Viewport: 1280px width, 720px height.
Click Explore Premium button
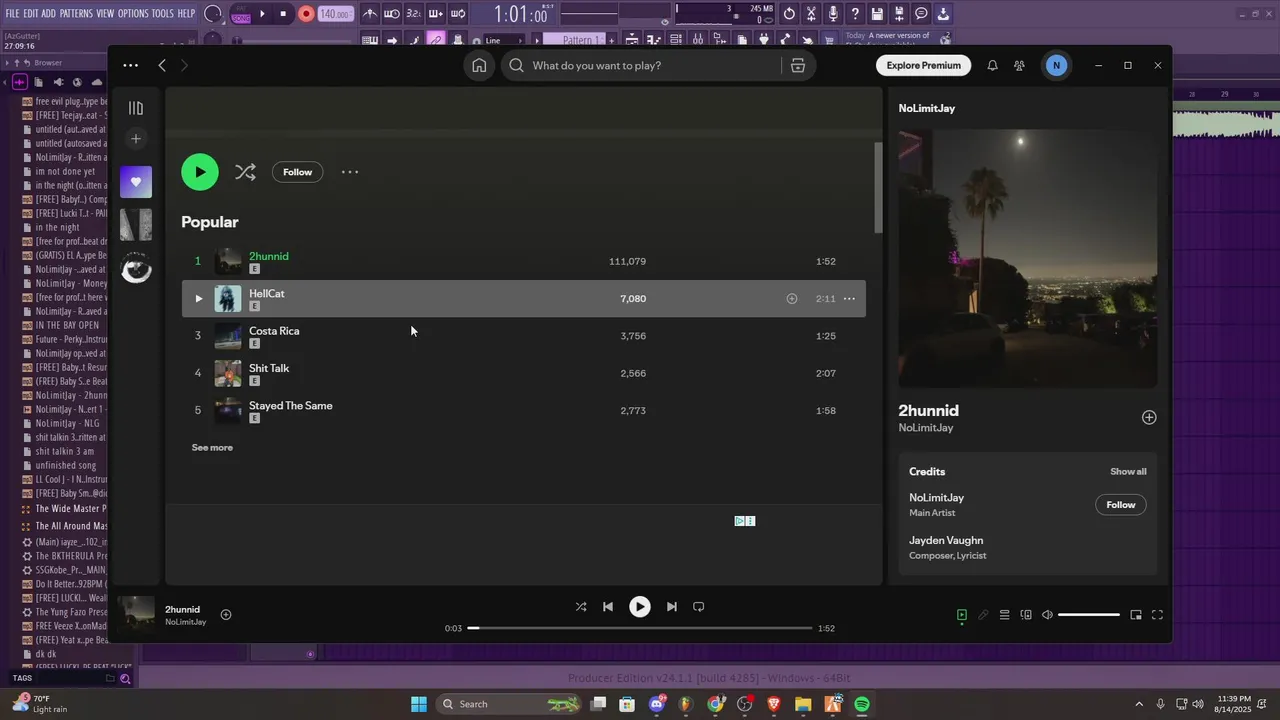pyautogui.click(x=923, y=65)
